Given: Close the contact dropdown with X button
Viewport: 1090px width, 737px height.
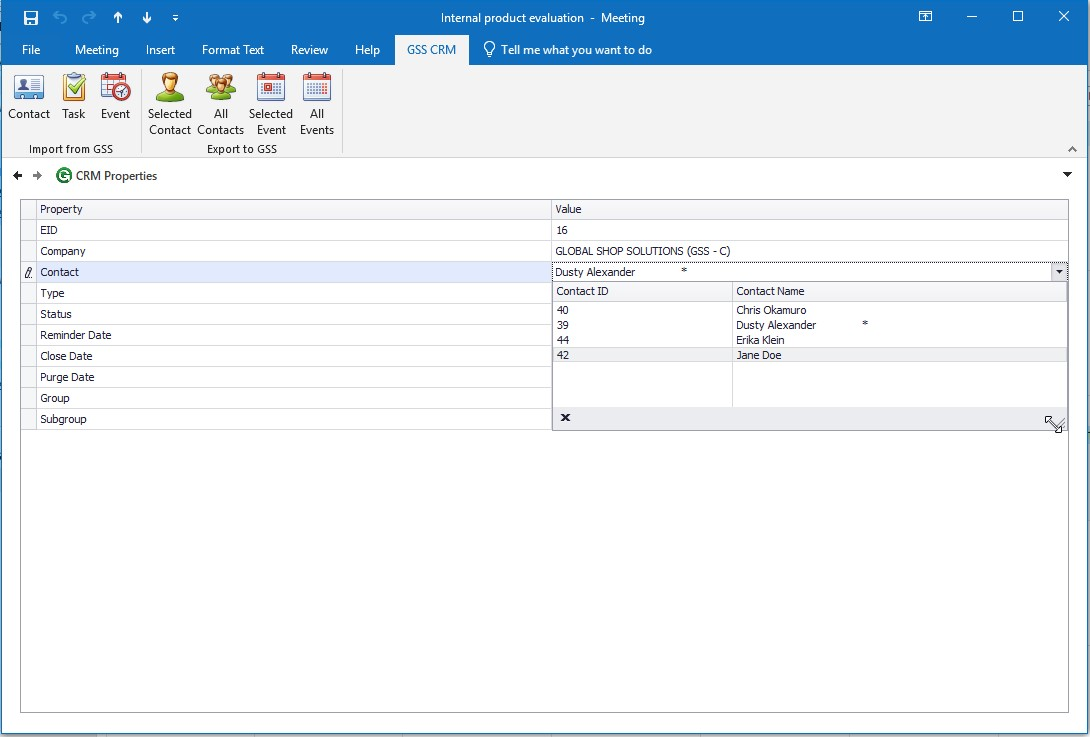Looking at the screenshot, I should [x=565, y=417].
